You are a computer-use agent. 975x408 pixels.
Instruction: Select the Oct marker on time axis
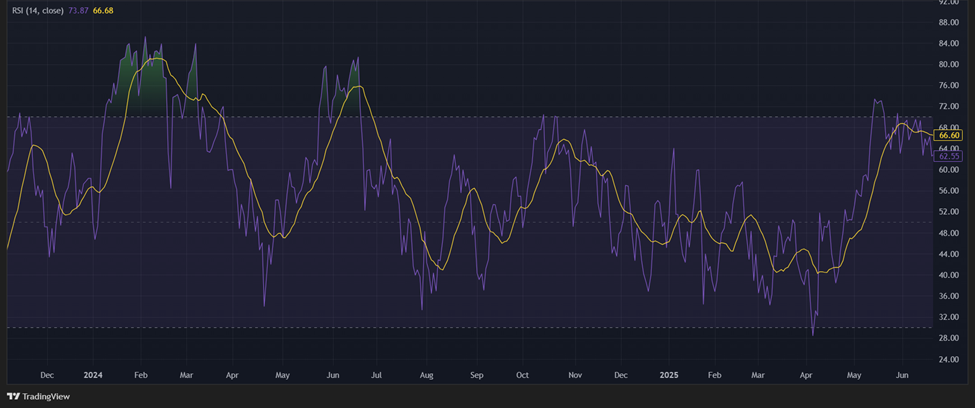(x=522, y=375)
